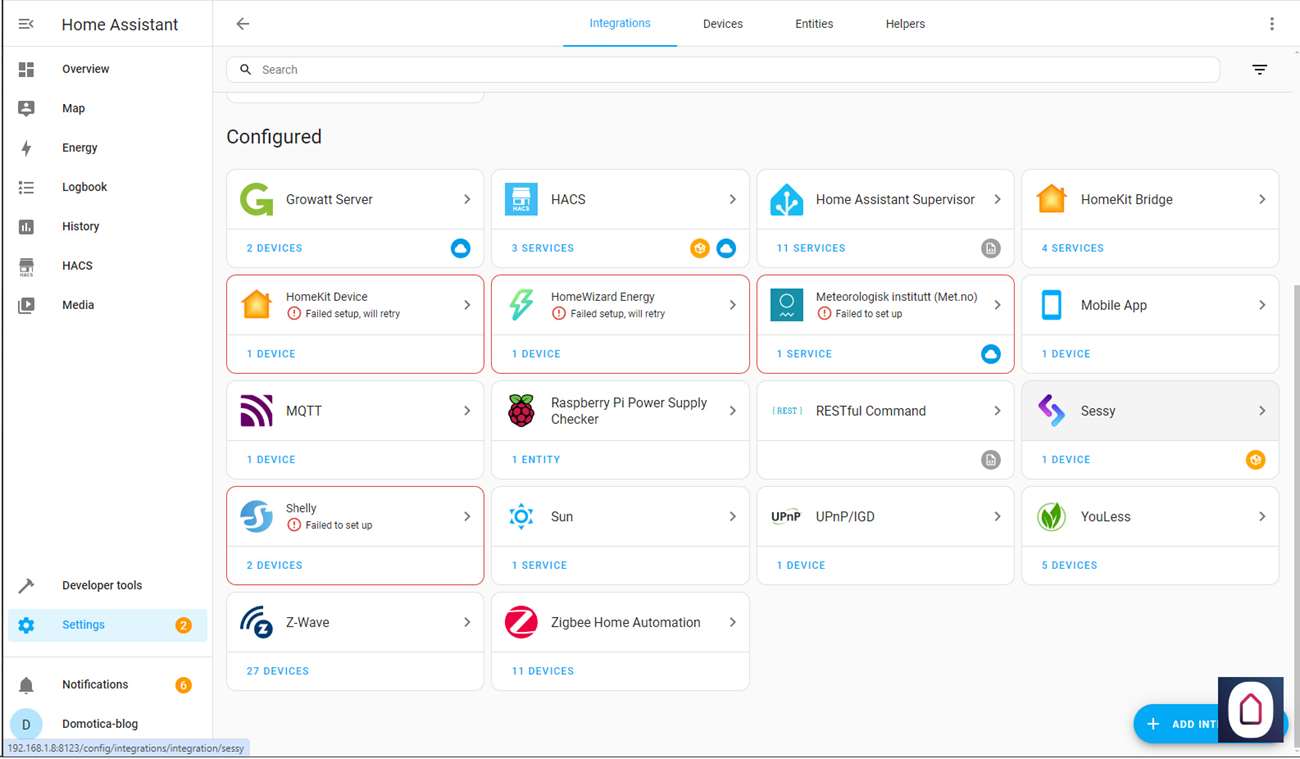Open the 27 Devices link under Z-Wave
The width and height of the screenshot is (1300, 759).
(x=278, y=671)
